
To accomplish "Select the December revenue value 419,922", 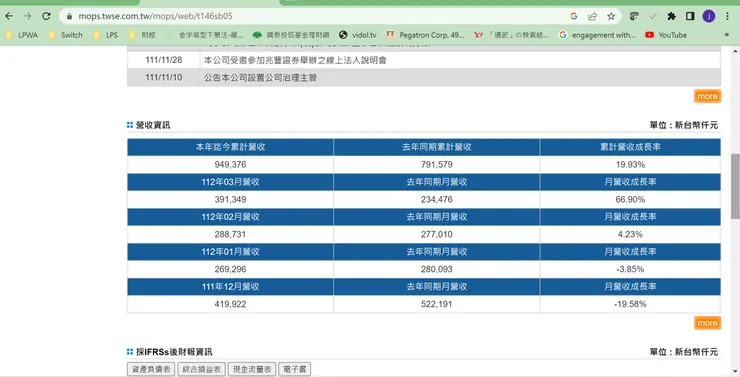I will tap(230, 304).
